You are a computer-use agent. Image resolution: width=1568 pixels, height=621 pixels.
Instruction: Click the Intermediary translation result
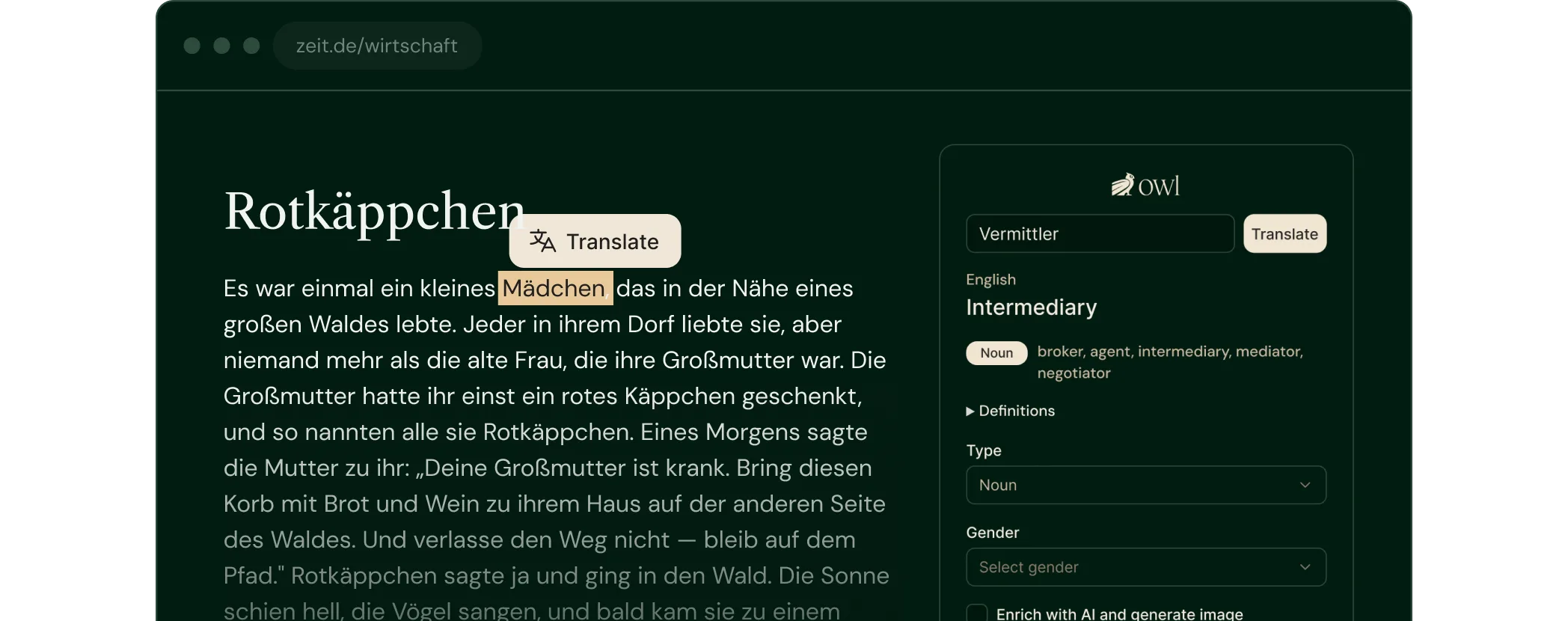[1031, 308]
